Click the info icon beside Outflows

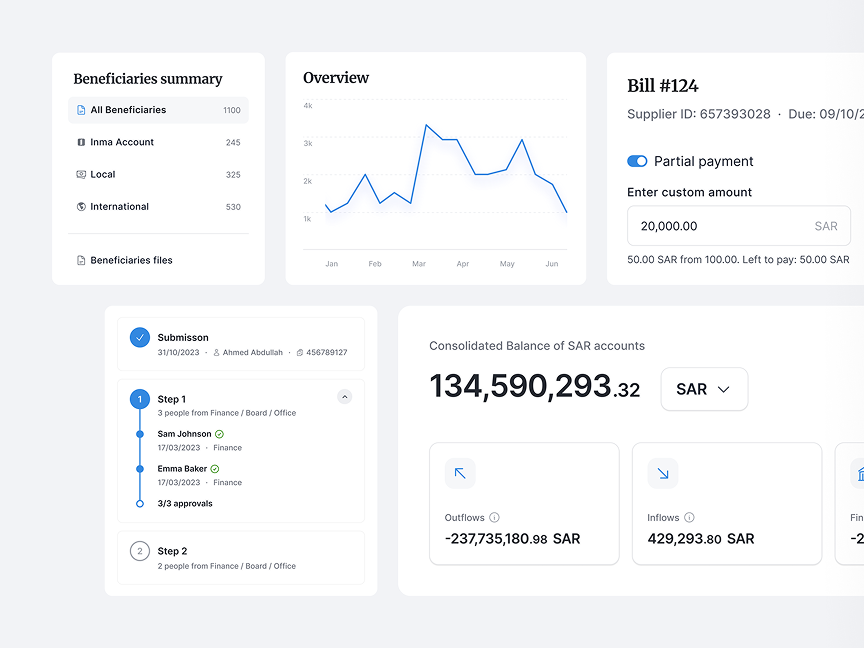click(x=494, y=518)
